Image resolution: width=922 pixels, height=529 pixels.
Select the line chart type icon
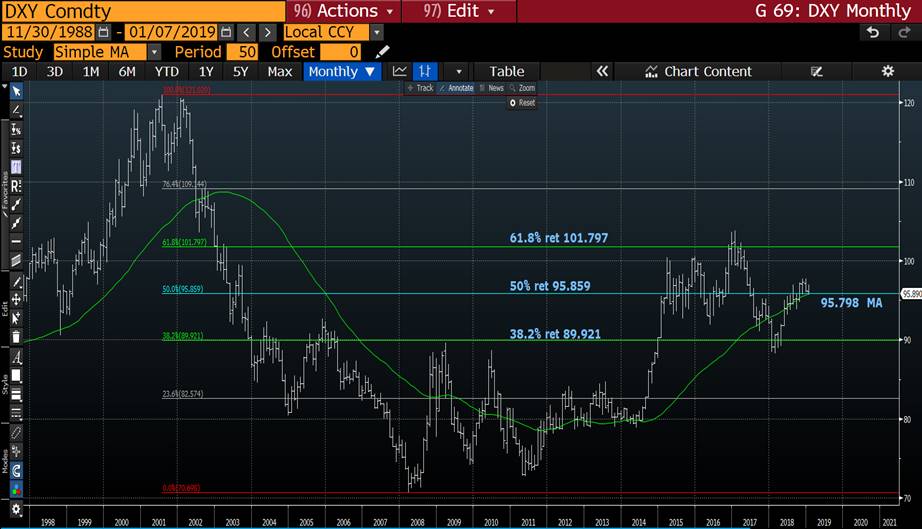tap(400, 71)
